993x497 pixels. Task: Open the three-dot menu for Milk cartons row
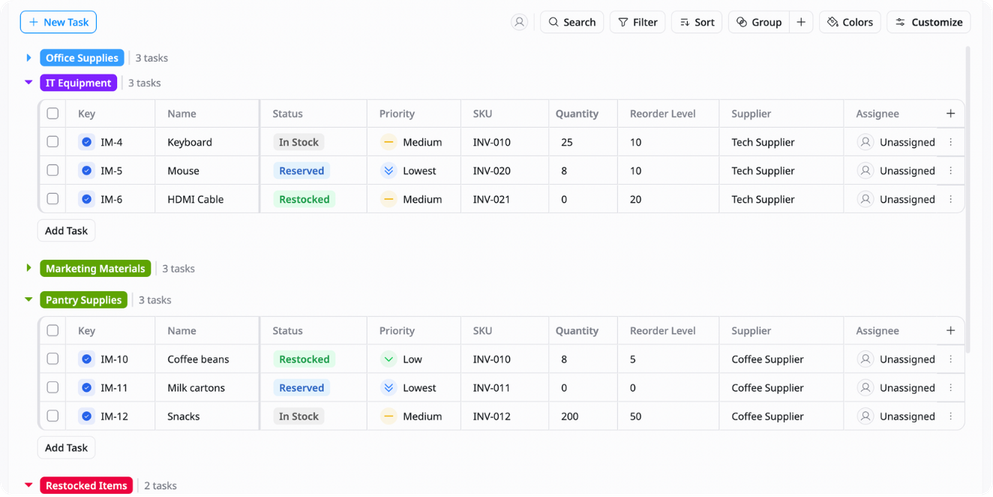coord(951,387)
